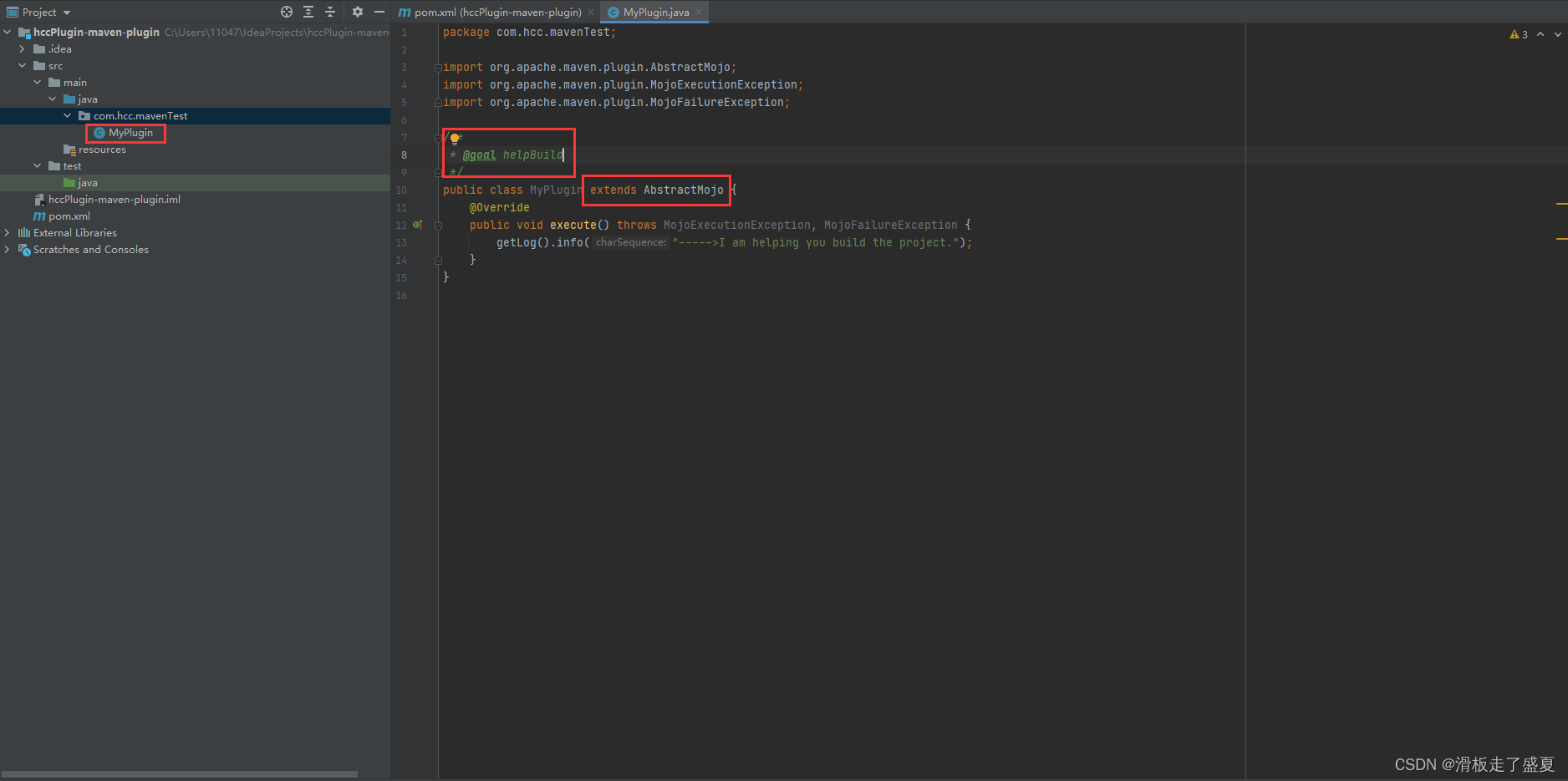This screenshot has height=781, width=1568.
Task: Collapse the imports fold arrow on line 3
Action: 438,67
